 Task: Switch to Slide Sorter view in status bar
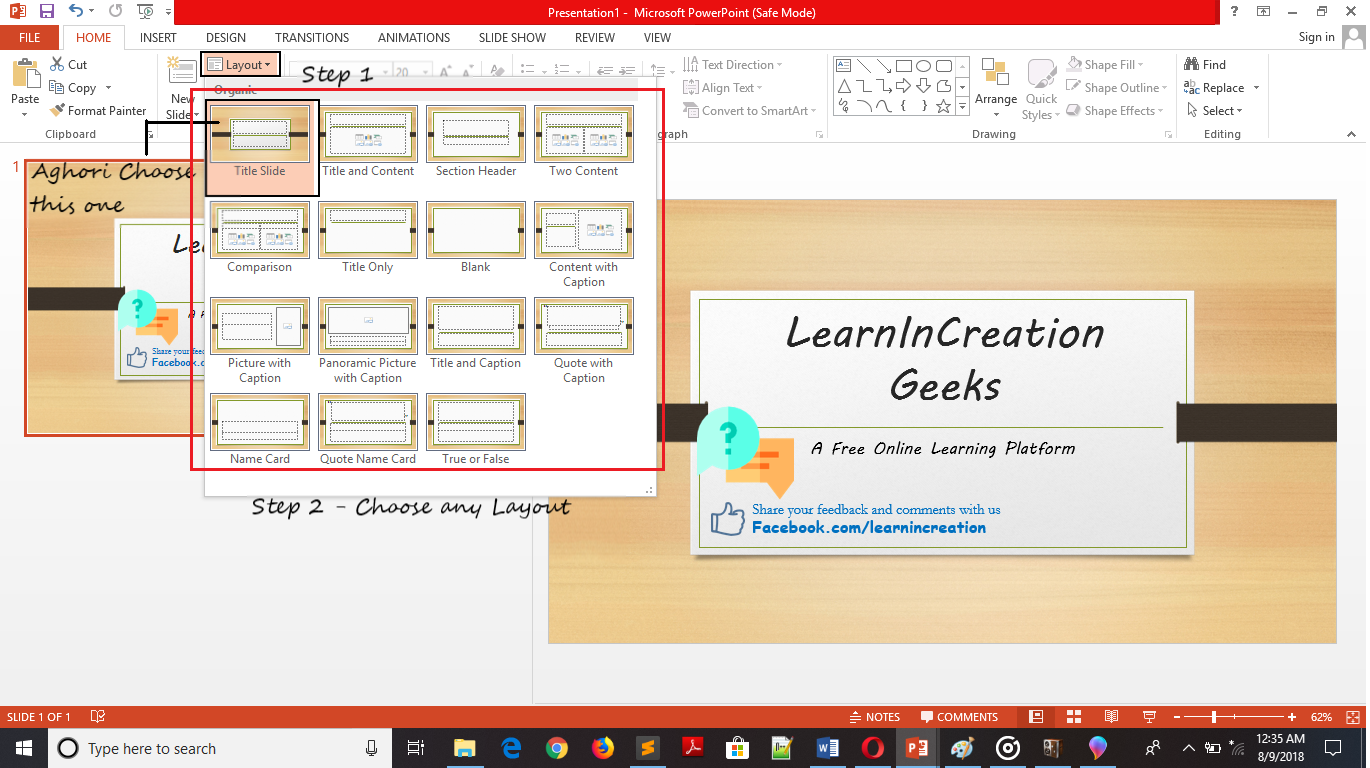point(1074,717)
